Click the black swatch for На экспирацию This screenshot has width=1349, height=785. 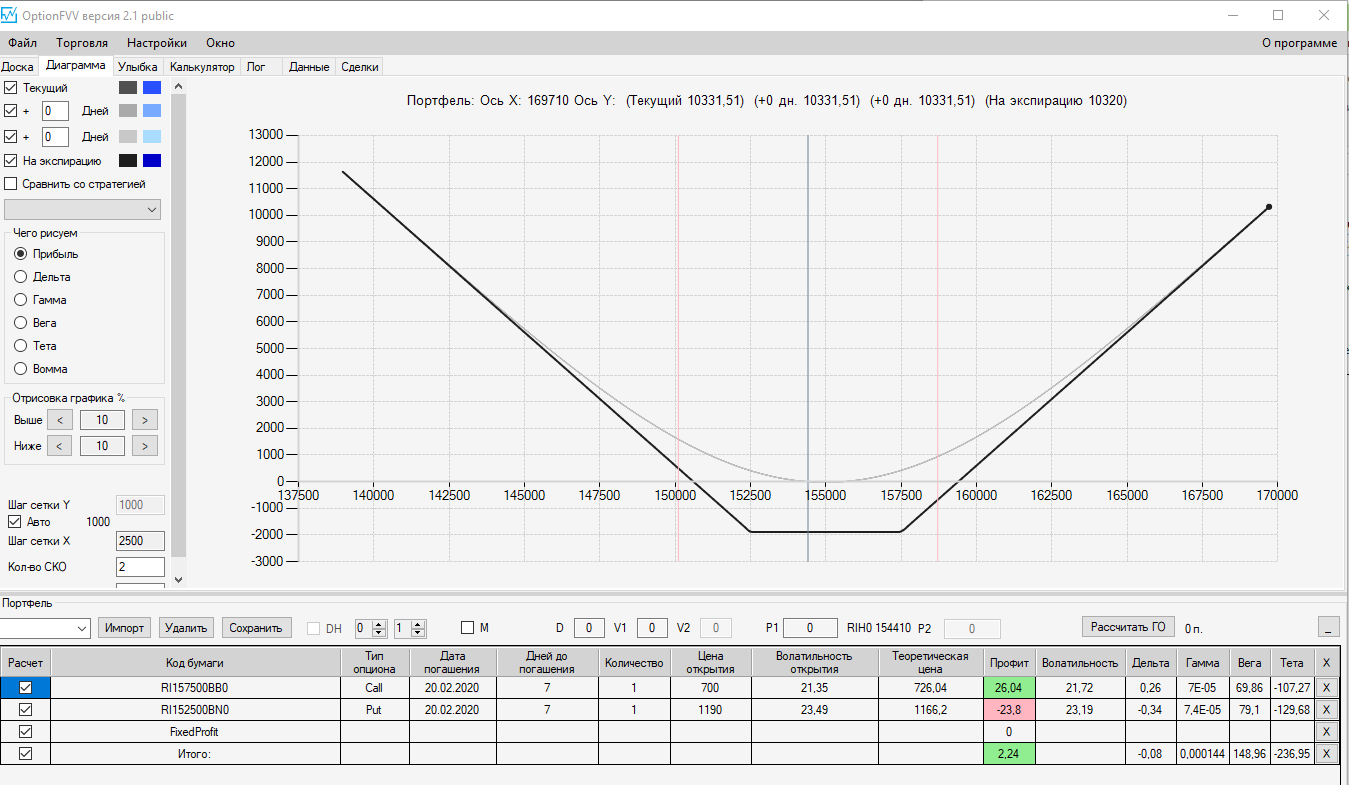click(128, 160)
